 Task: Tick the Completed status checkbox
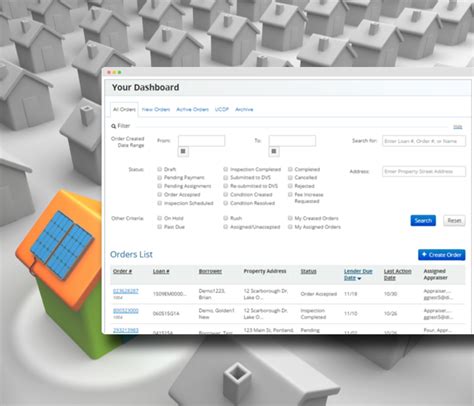[290, 169]
